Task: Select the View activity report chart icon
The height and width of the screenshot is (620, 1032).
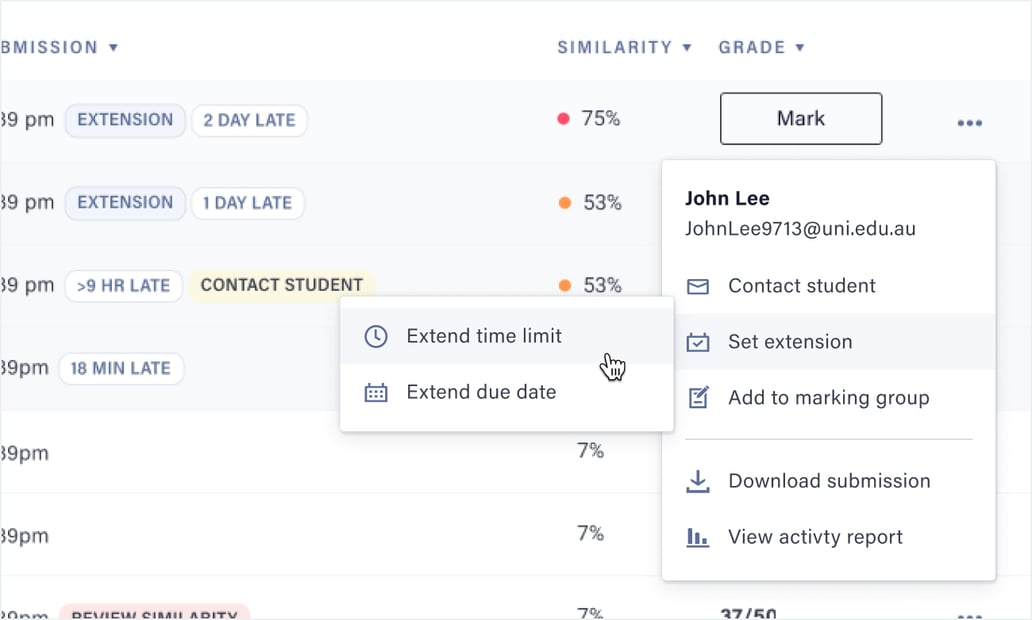Action: coord(697,537)
